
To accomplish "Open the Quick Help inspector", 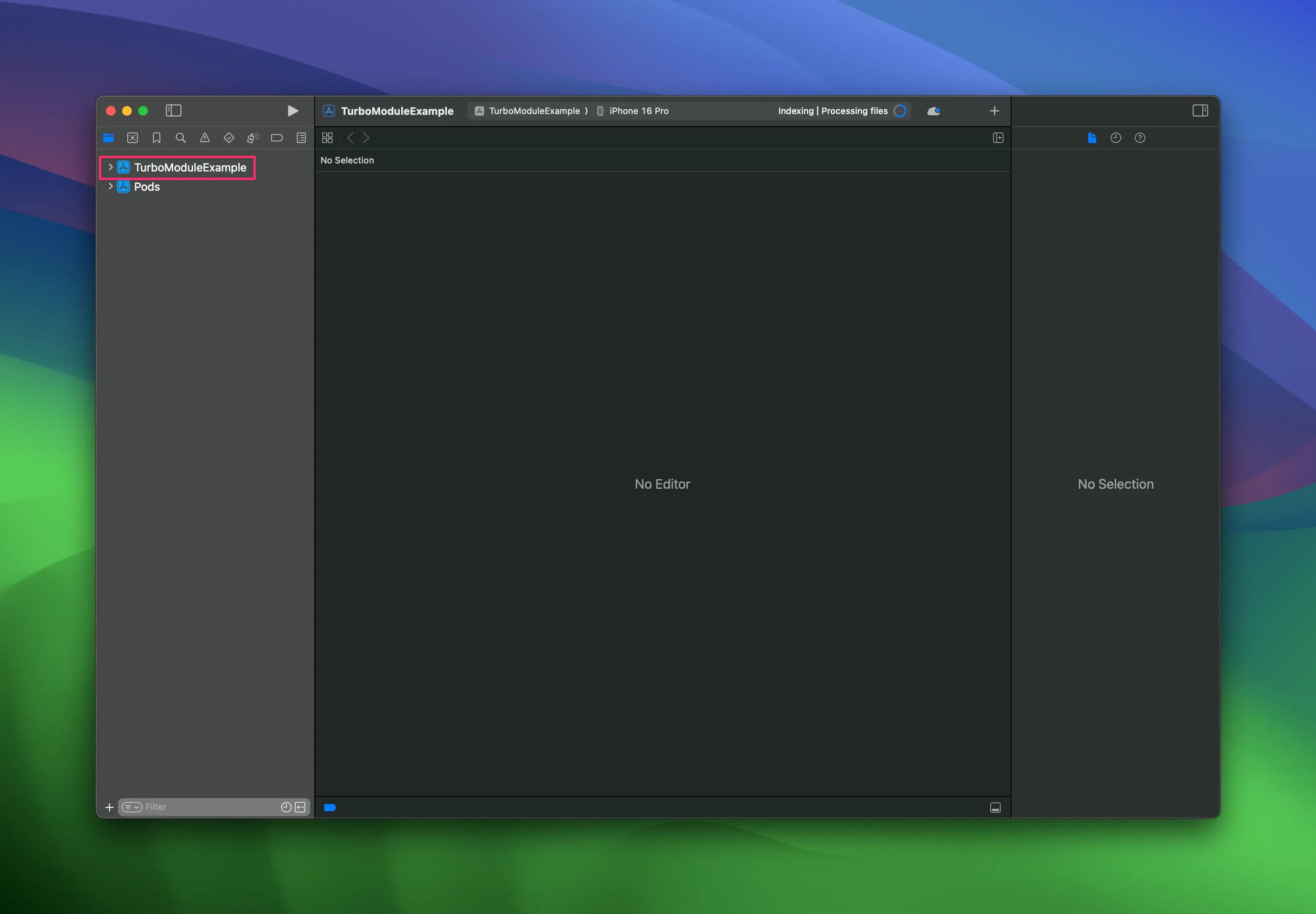I will pyautogui.click(x=1140, y=137).
